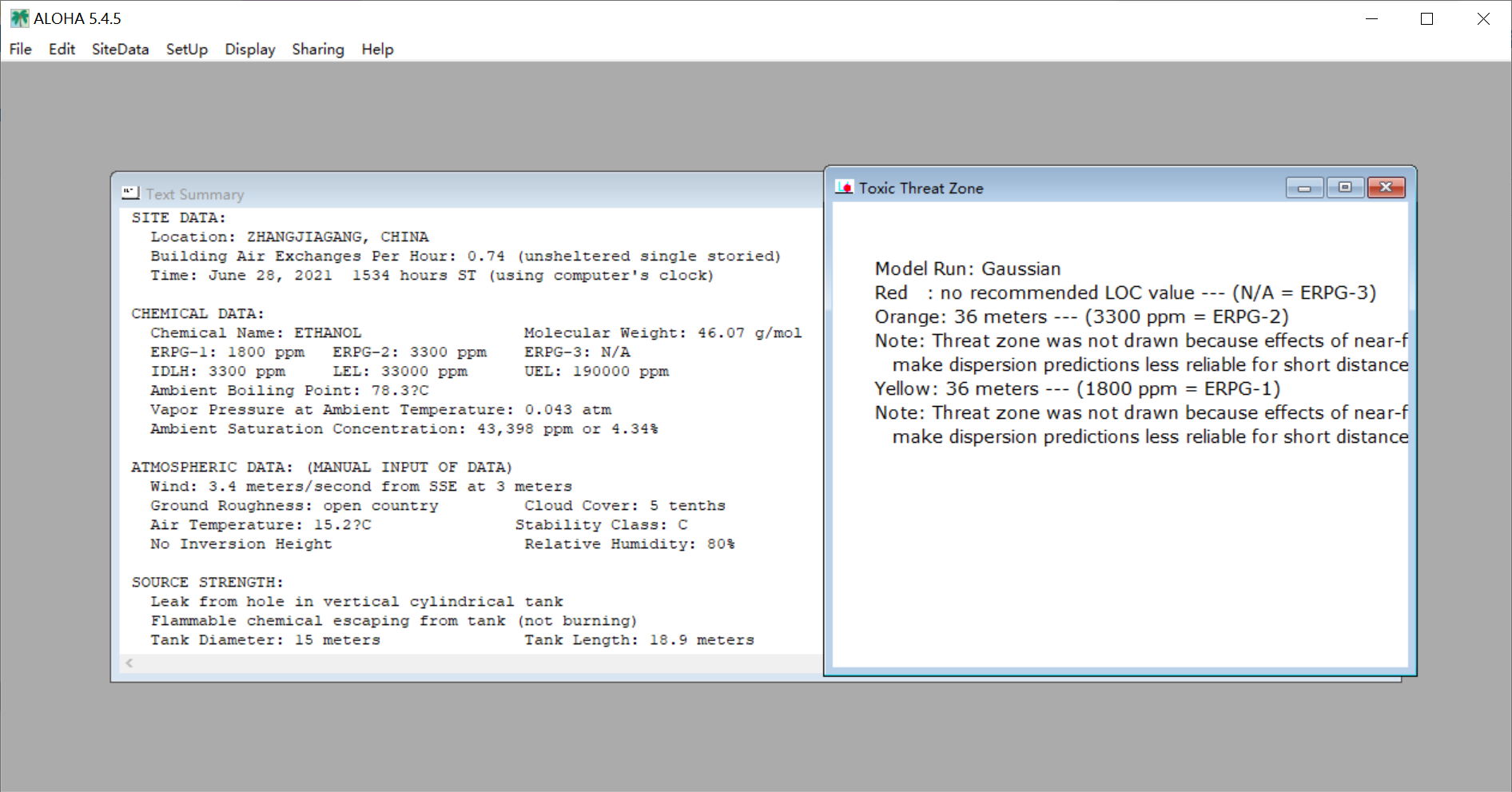Close the Toxic Threat Zone window

click(1387, 188)
